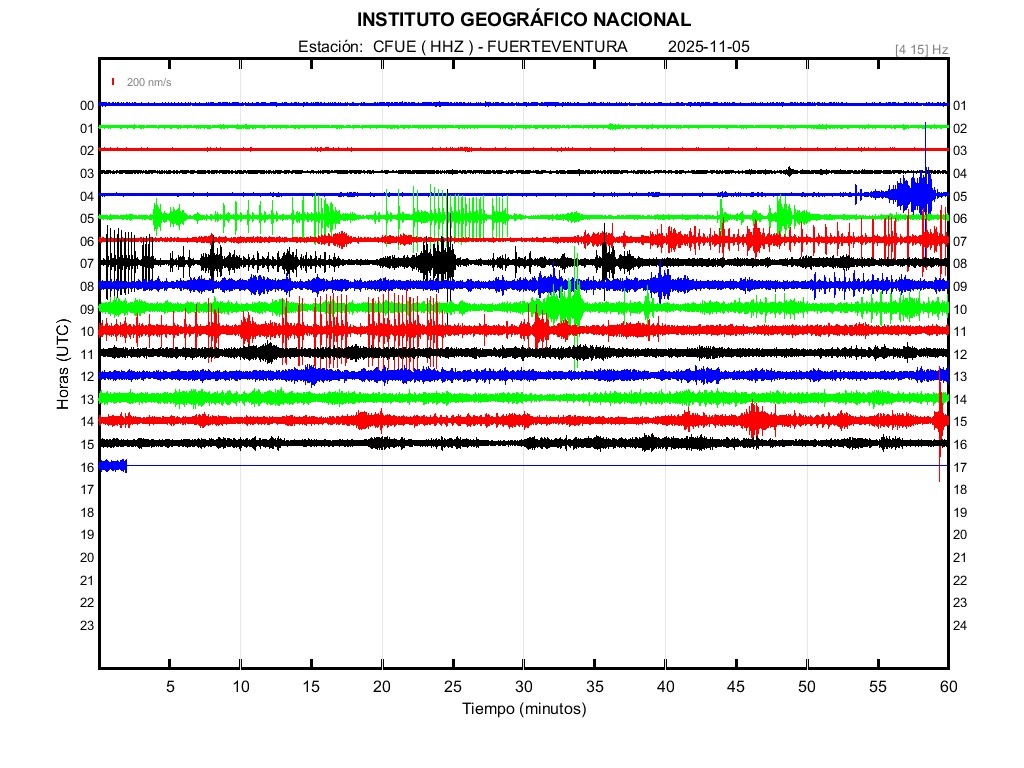Click the date 2025-11-05 in header
The width and height of the screenshot is (1024, 768).
pos(708,47)
